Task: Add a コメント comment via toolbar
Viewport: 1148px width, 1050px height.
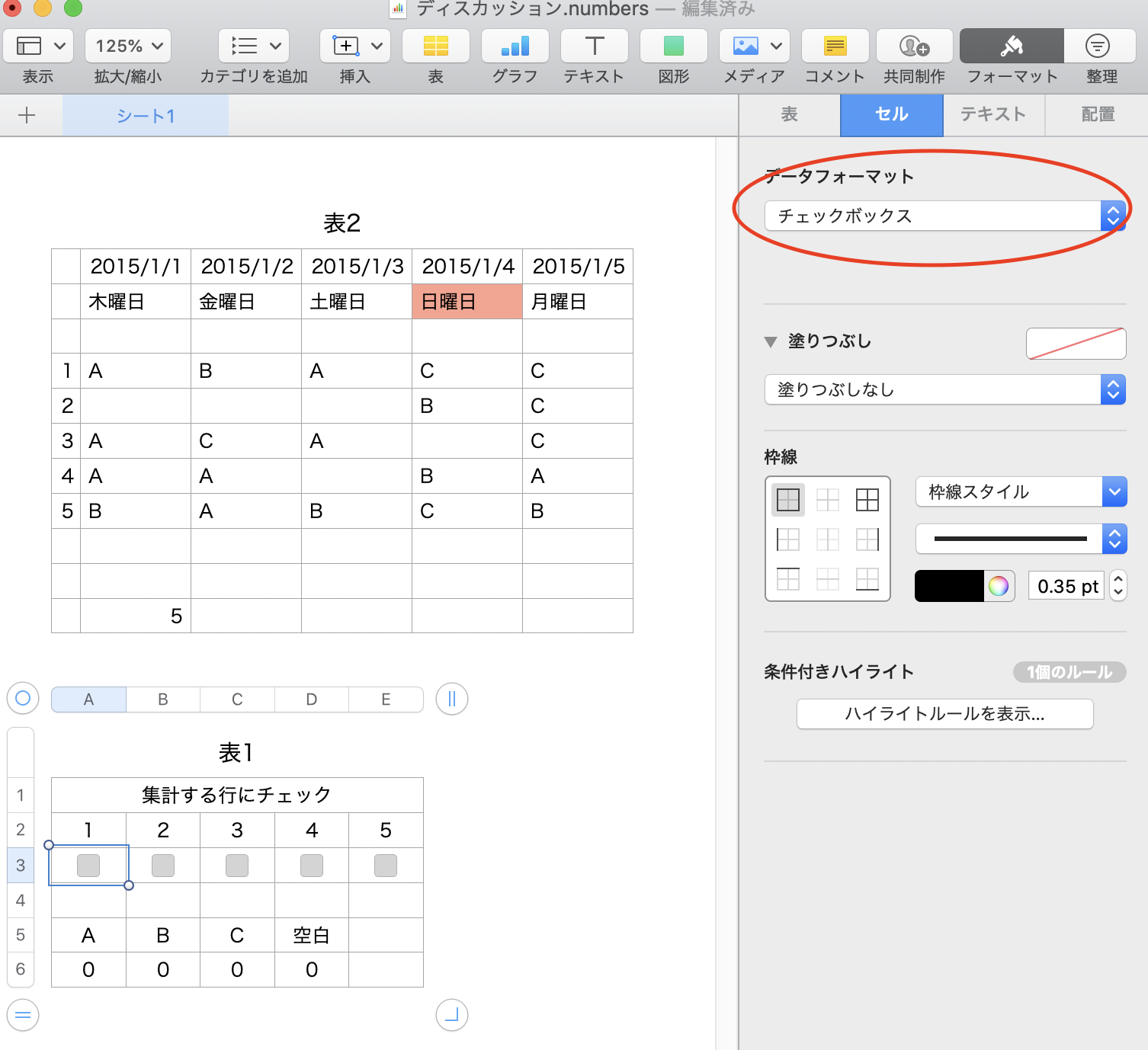Action: point(835,46)
